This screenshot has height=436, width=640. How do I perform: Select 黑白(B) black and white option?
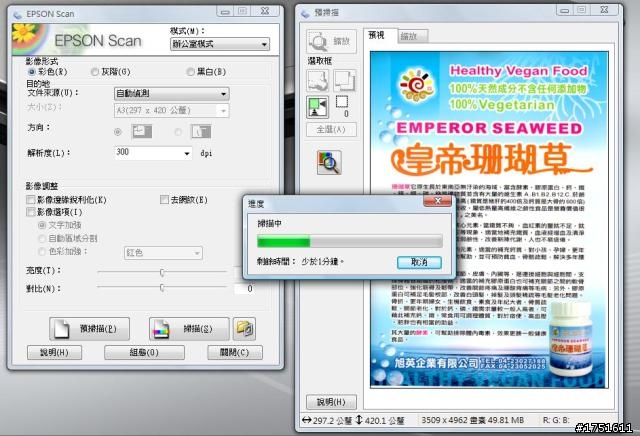(190, 72)
